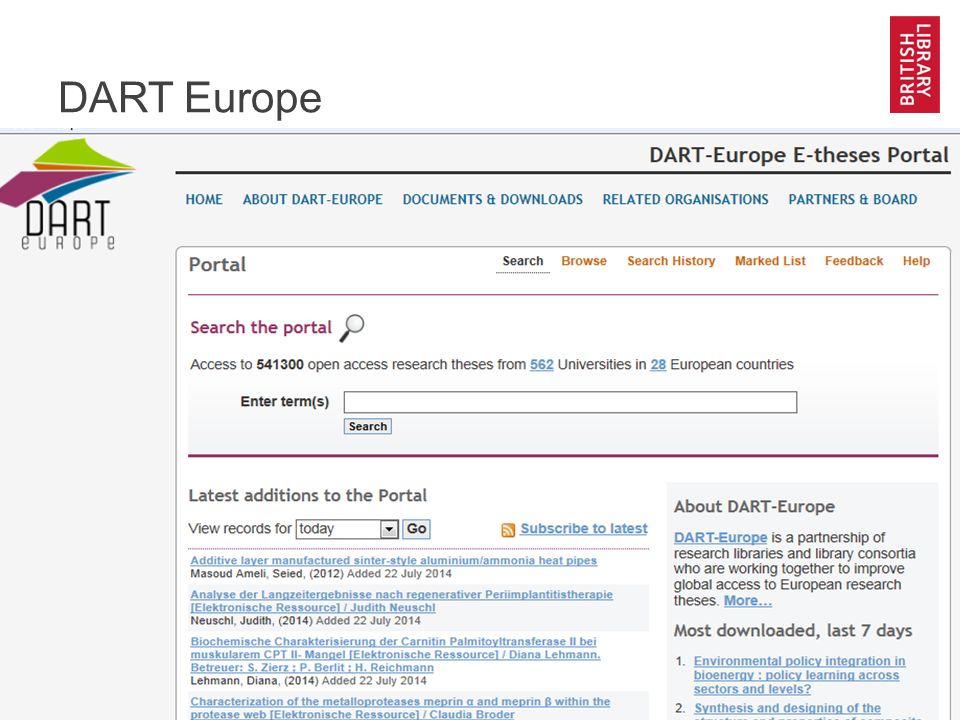Image resolution: width=960 pixels, height=720 pixels.
Task: Open RELATED ORGANISATIONS menu item
Action: pyautogui.click(x=685, y=200)
